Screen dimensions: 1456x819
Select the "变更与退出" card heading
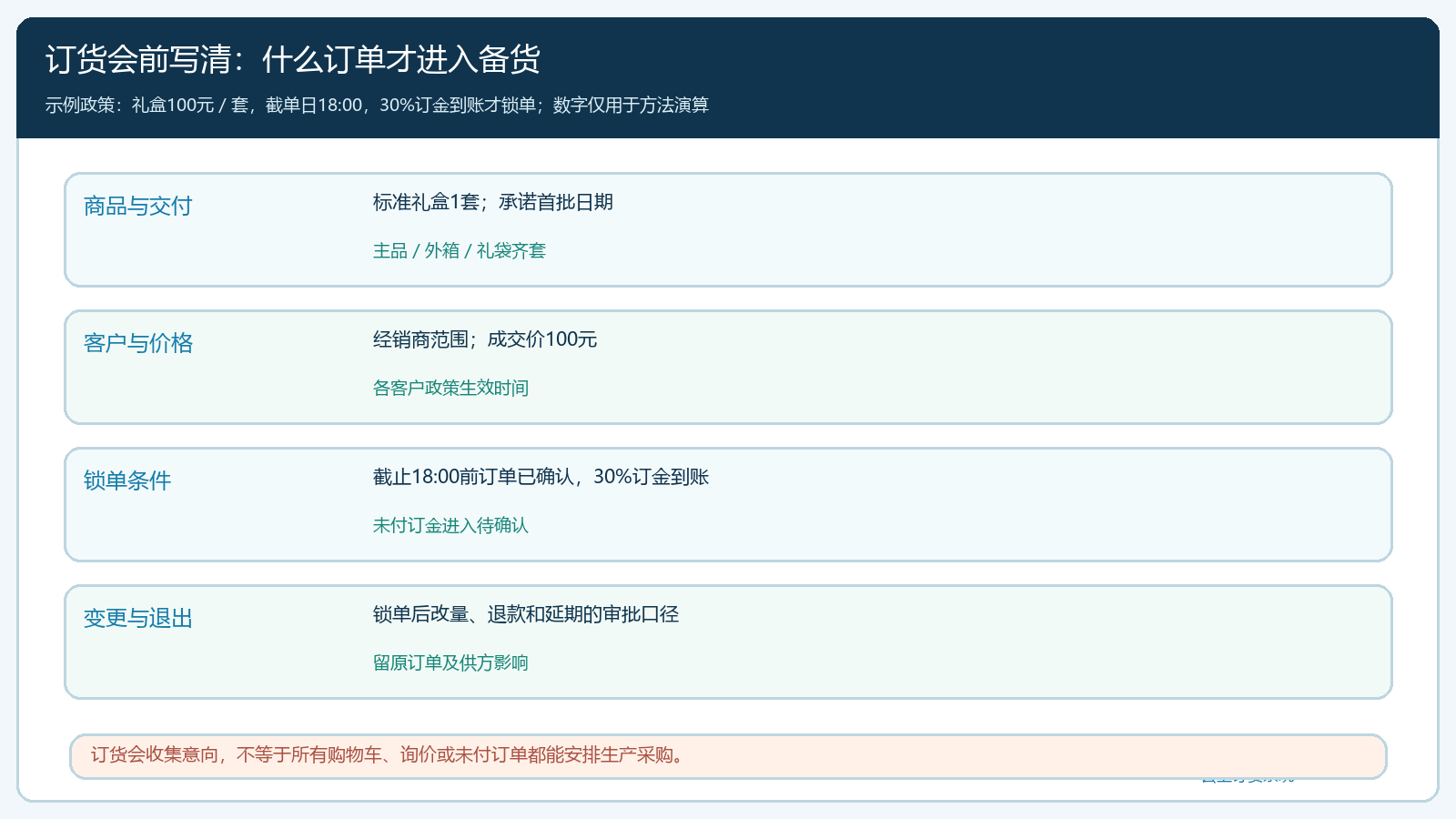(138, 618)
